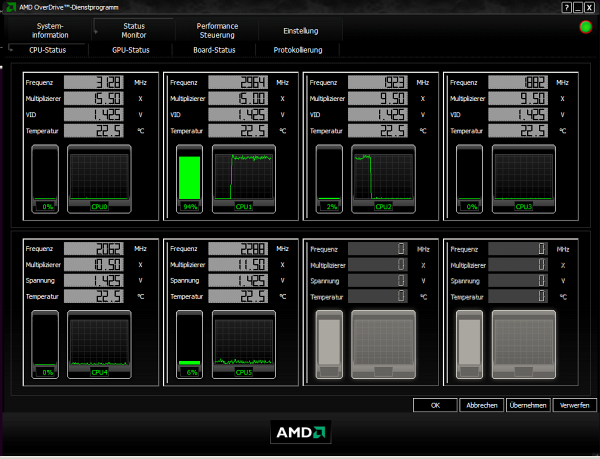This screenshot has width=600, height=459.
Task: Click the AMD logo at the bottom
Action: [300, 433]
